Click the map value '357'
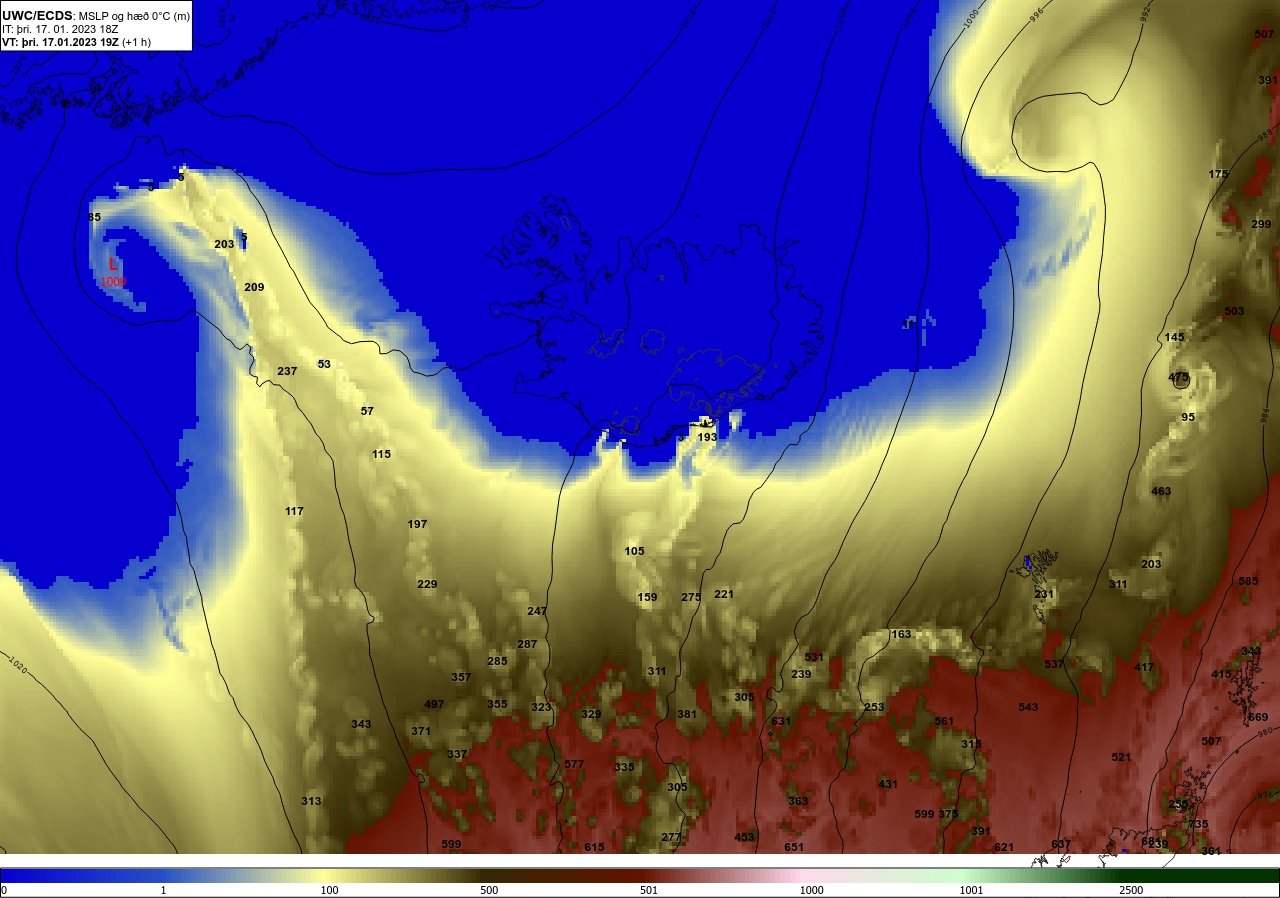This screenshot has width=1280, height=898. pyautogui.click(x=461, y=677)
